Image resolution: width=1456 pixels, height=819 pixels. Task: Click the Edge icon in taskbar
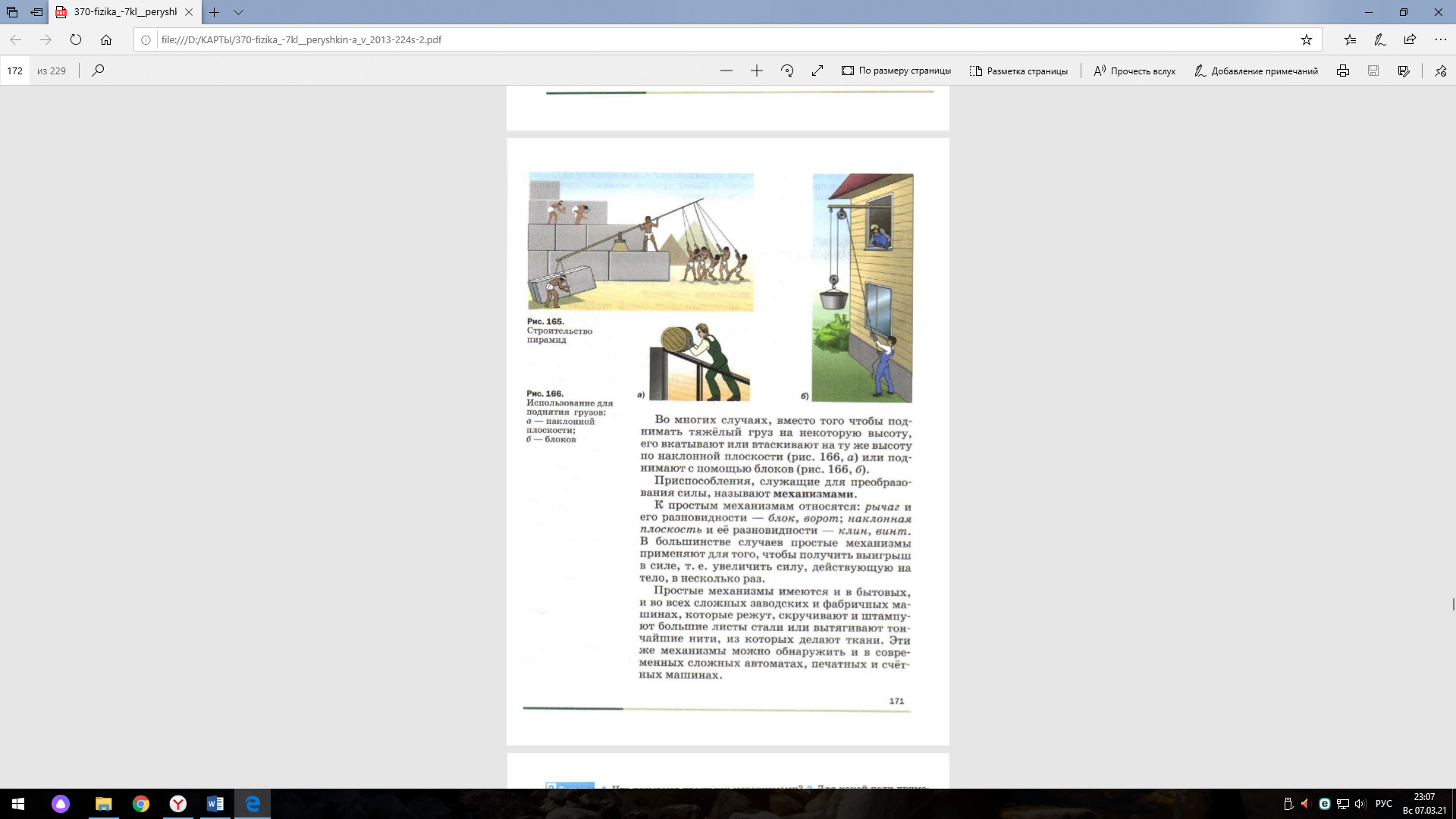pos(253,804)
